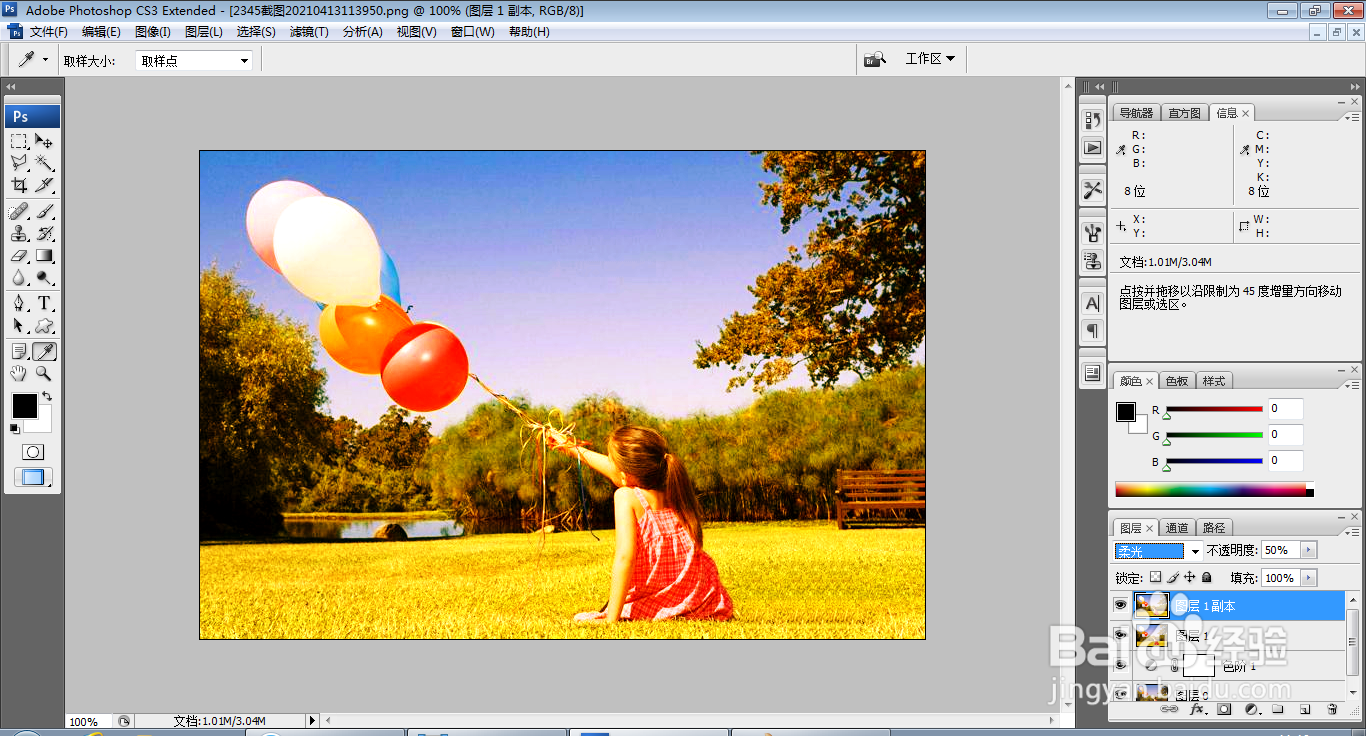Open 文件(F) menu
1366x736 pixels.
click(x=49, y=32)
